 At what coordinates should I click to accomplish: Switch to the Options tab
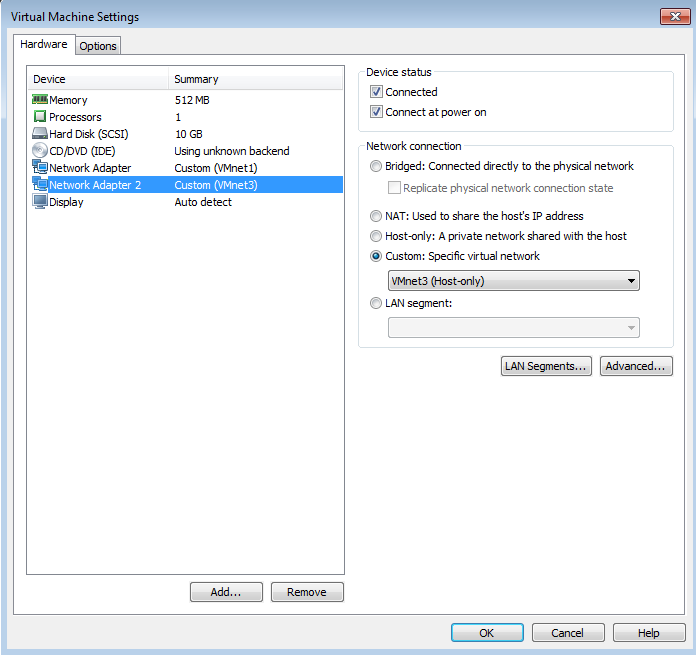[x=98, y=46]
